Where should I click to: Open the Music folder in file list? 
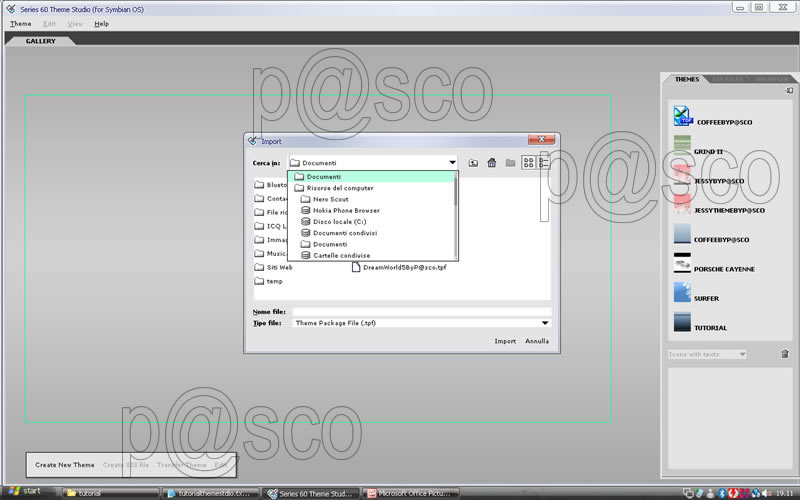(270, 253)
